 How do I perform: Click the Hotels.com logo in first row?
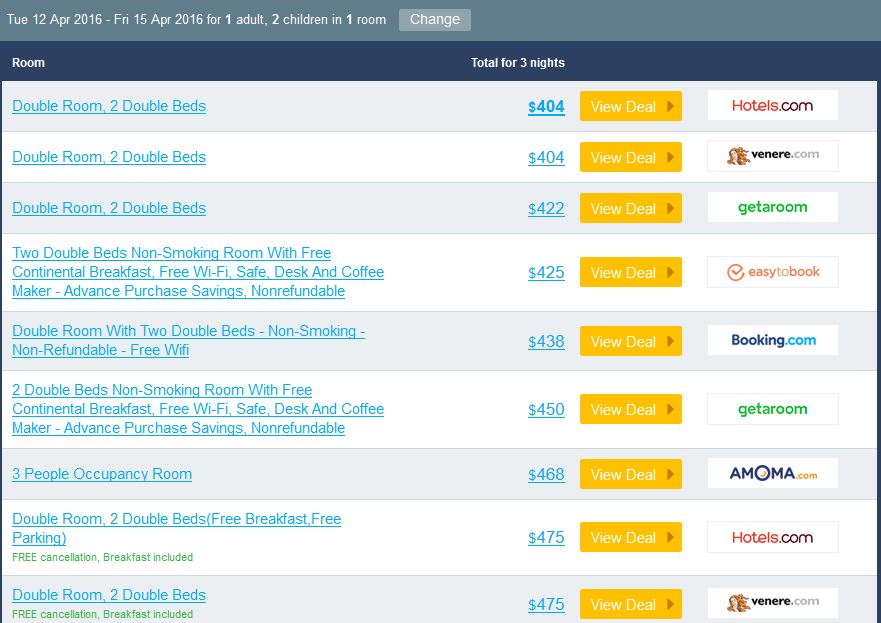772,106
